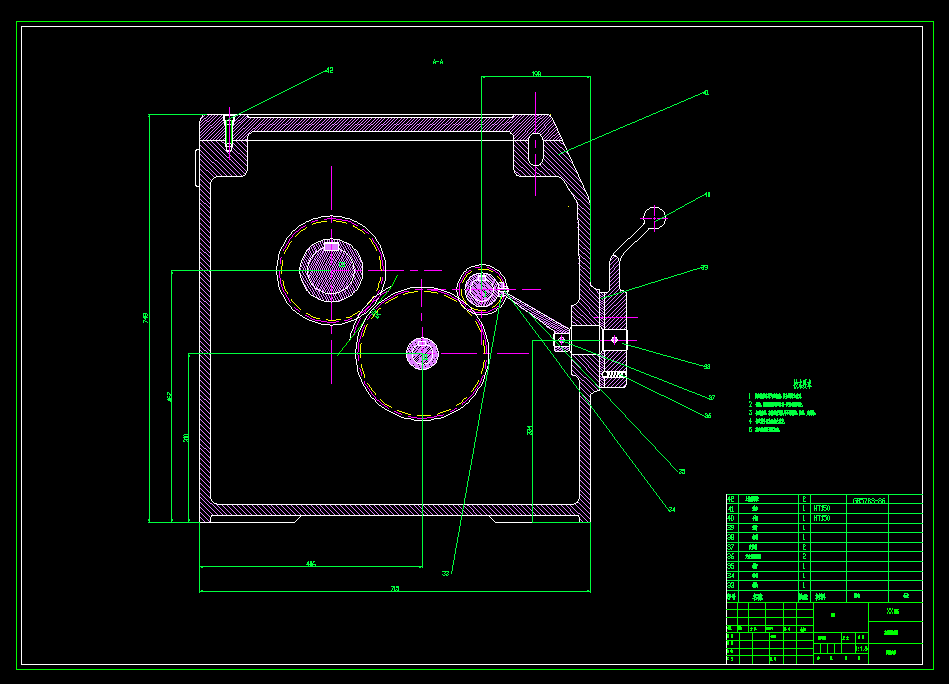
Task: Select balloon number 36 at its leader end
Action: tap(708, 416)
